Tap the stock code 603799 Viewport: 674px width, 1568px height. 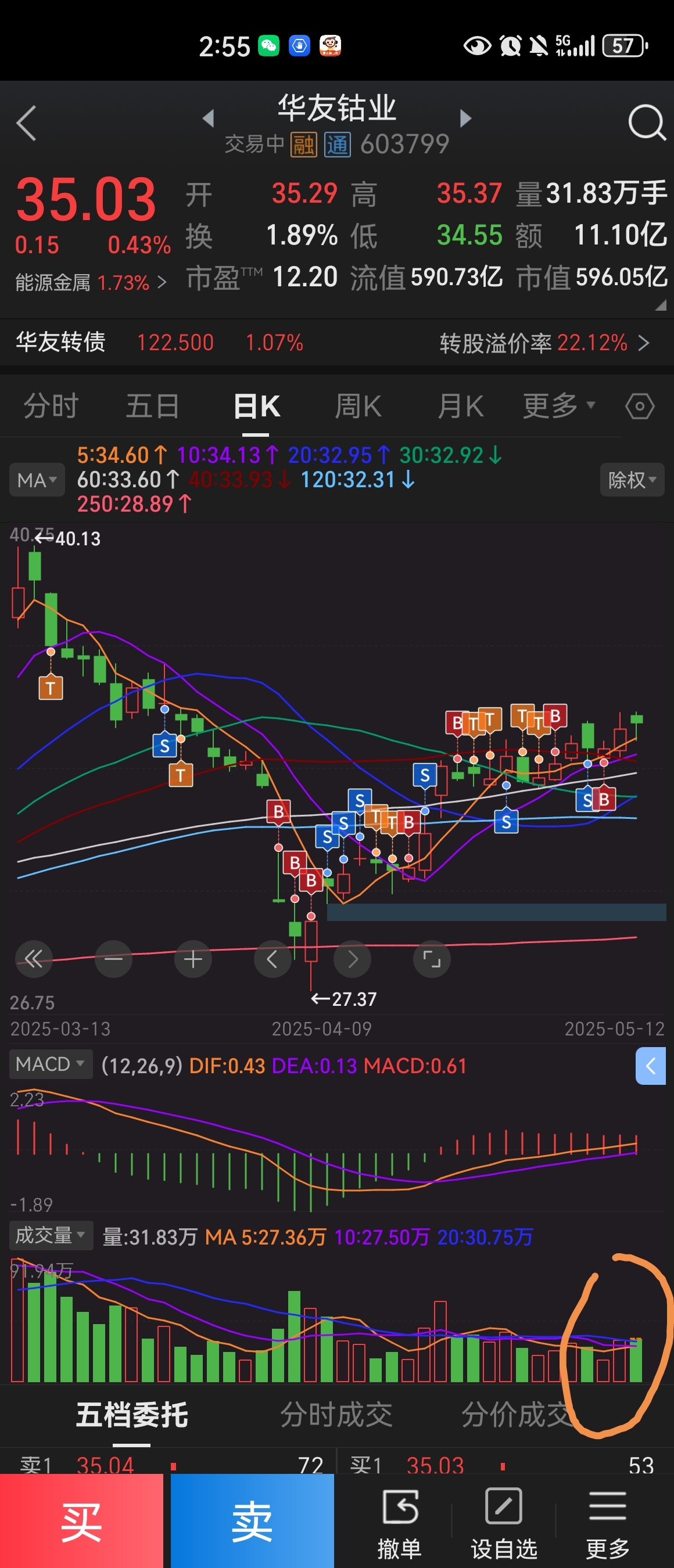405,145
